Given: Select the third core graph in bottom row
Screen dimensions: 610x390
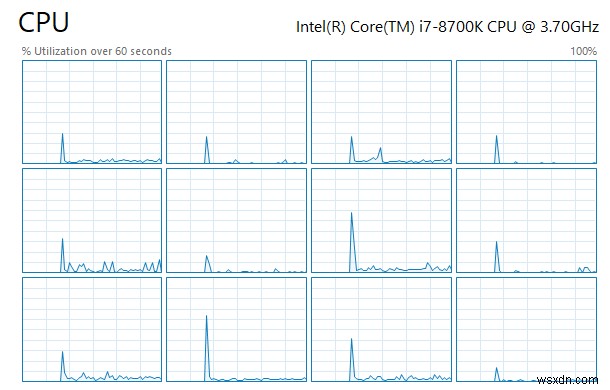Looking at the screenshot, I should click(x=382, y=330).
